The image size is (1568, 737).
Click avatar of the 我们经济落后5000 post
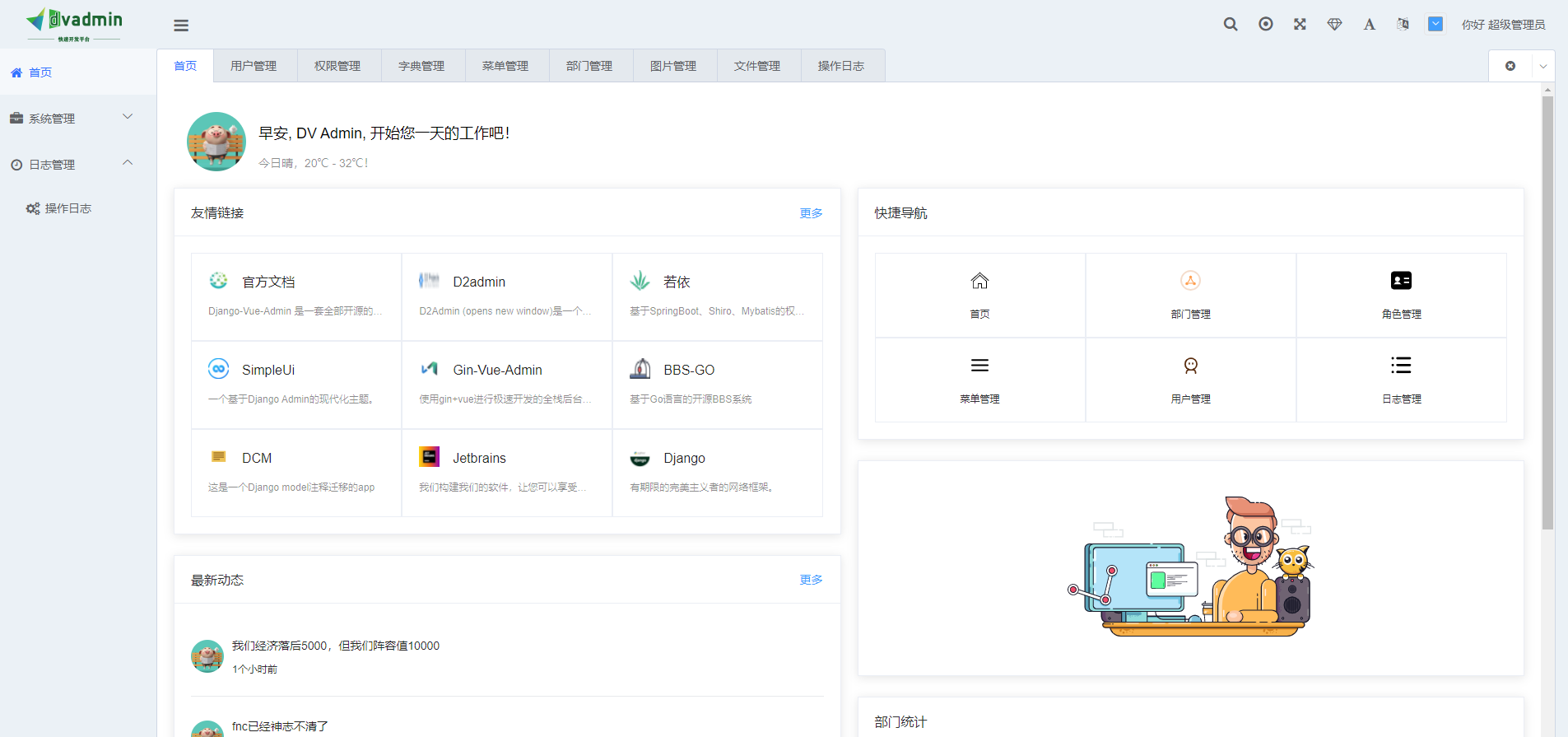207,656
